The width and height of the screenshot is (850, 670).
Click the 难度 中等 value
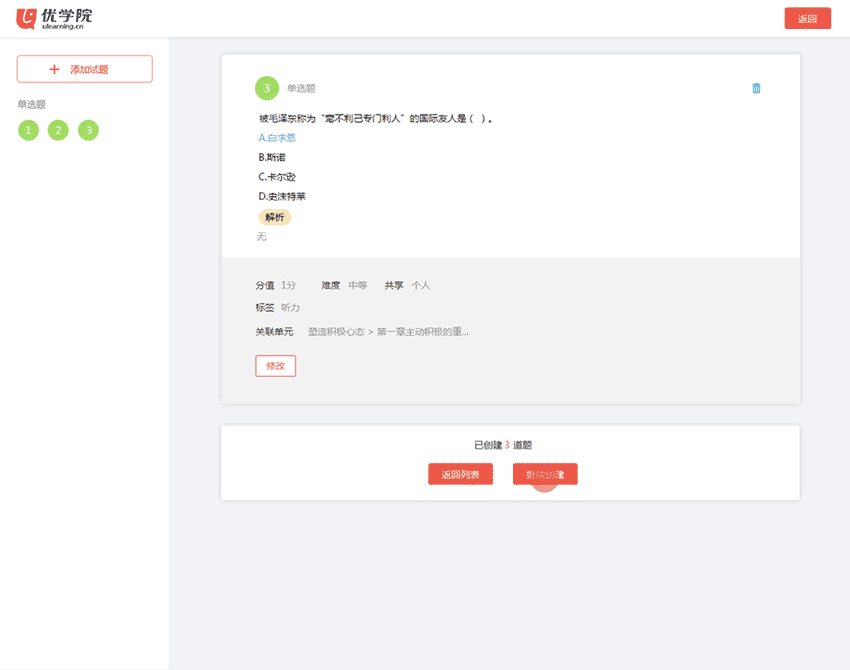(357, 285)
